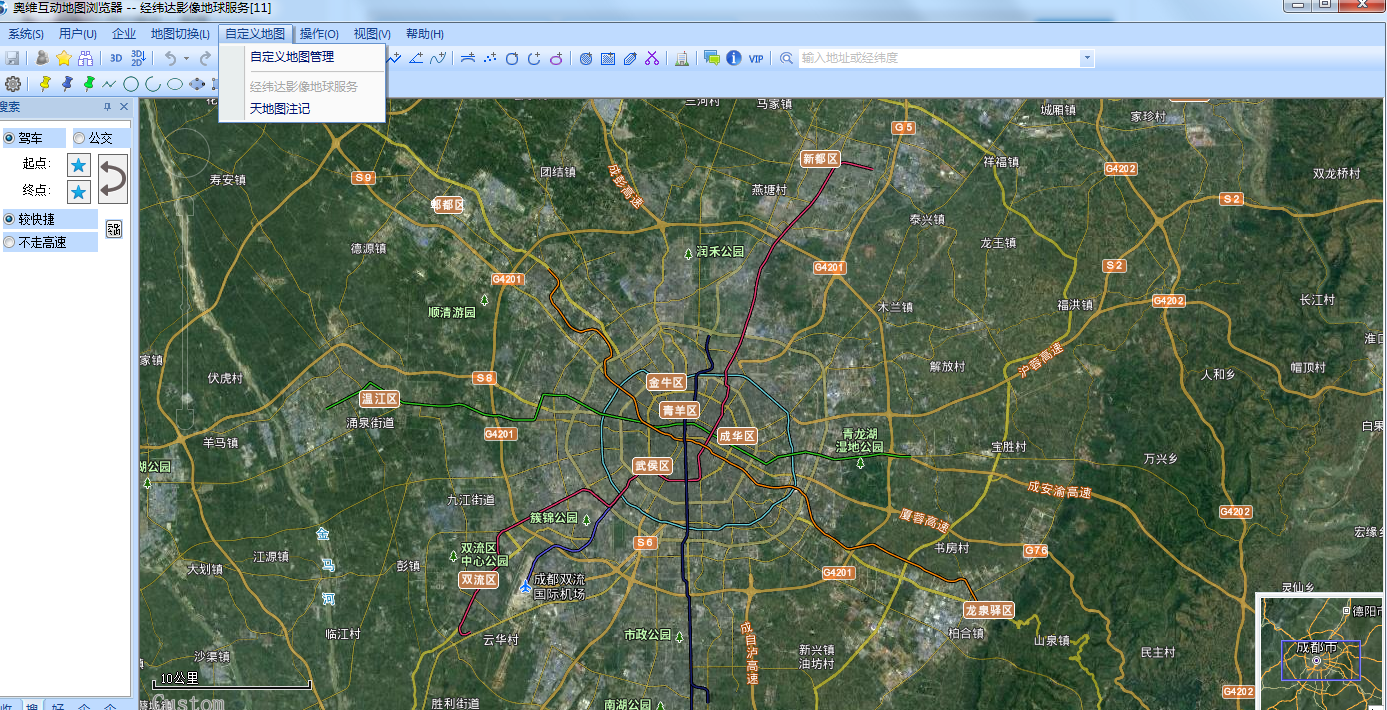Open settings gear in second toolbar
1387x710 pixels.
click(13, 83)
